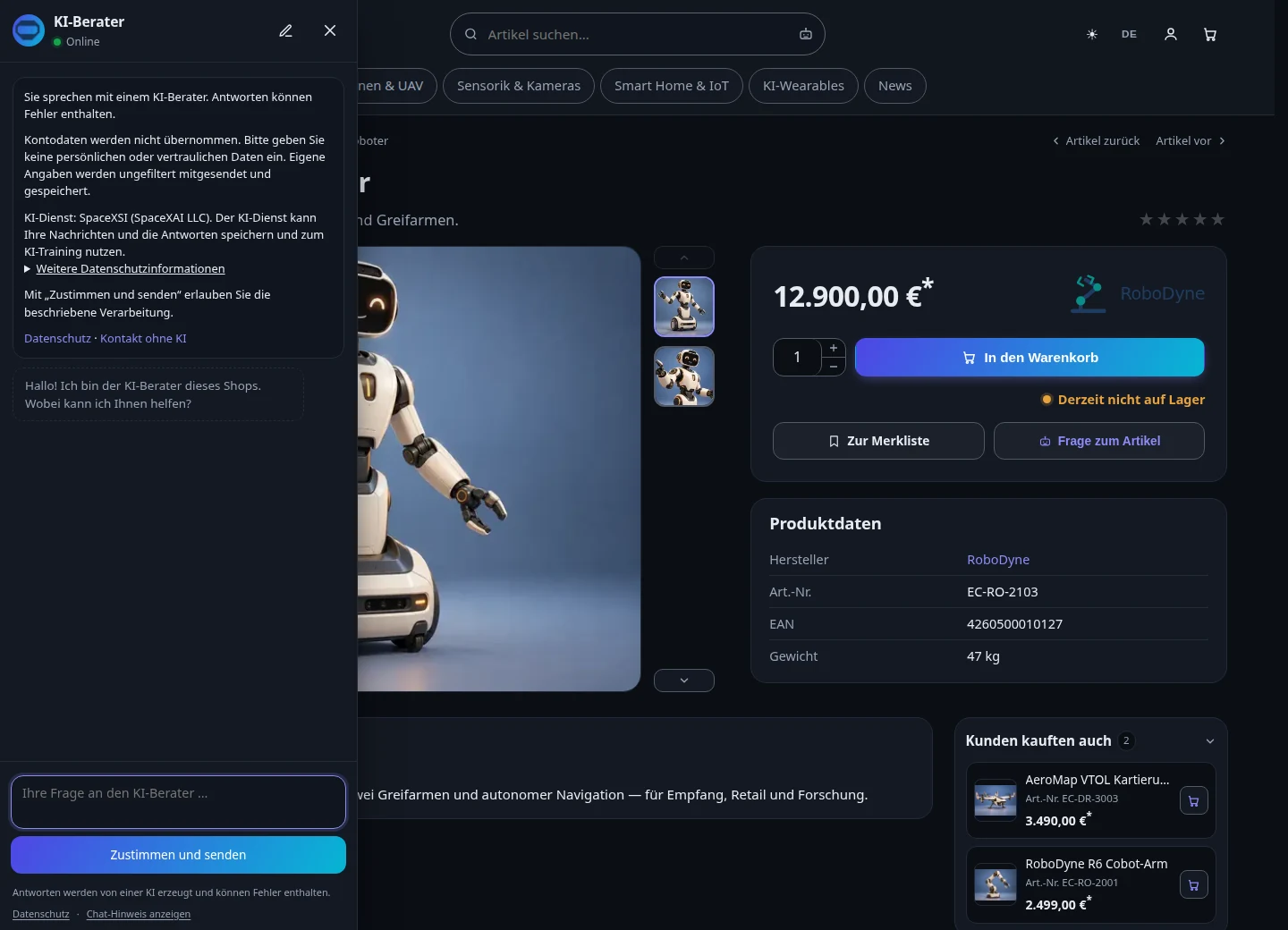Click Chat-Hinweis anzeigen link
This screenshot has height=930, width=1288.
(x=139, y=914)
